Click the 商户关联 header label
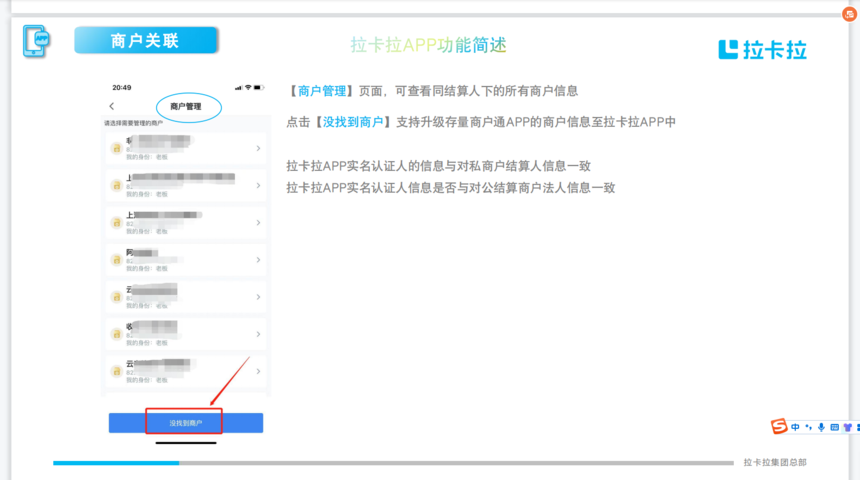Screen dimensions: 860x480 pos(146,41)
